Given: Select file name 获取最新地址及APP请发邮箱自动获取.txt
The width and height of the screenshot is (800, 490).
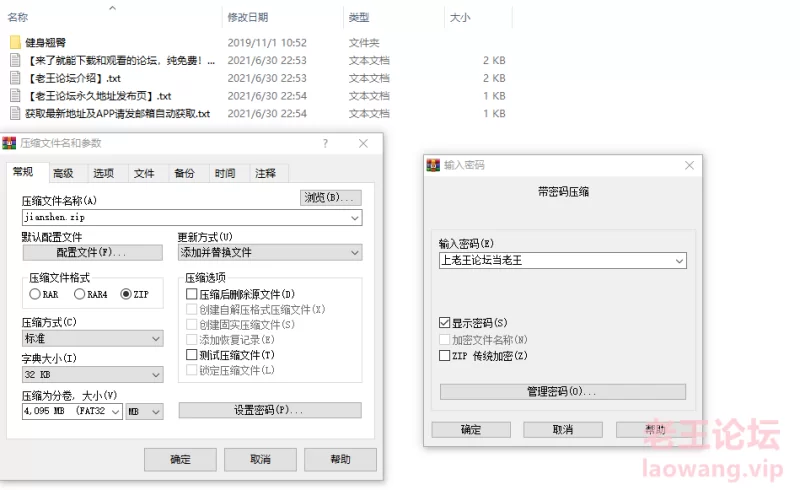Looking at the screenshot, I should coord(118,113).
